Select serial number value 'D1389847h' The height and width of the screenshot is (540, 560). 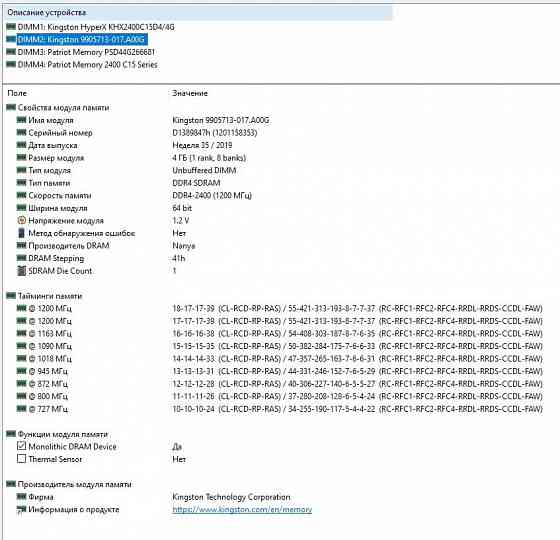tap(191, 133)
